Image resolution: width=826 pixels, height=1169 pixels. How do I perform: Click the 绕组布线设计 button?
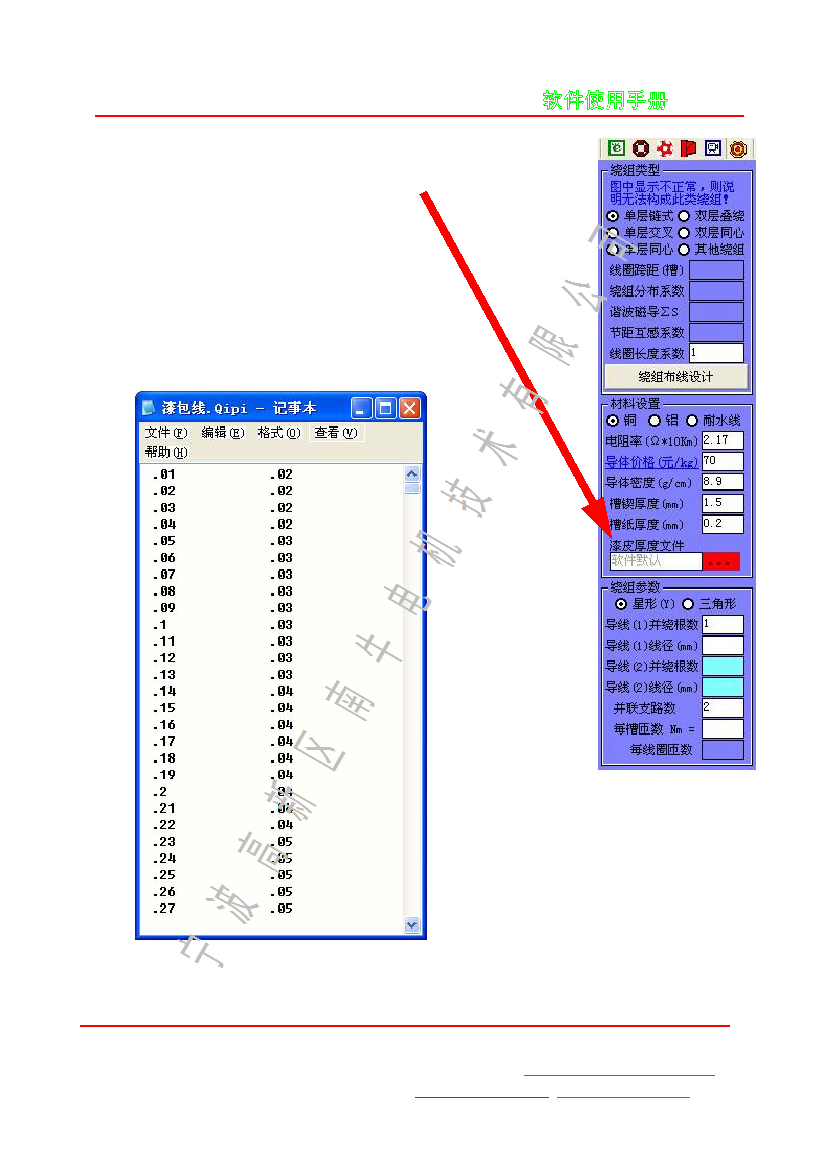(675, 376)
